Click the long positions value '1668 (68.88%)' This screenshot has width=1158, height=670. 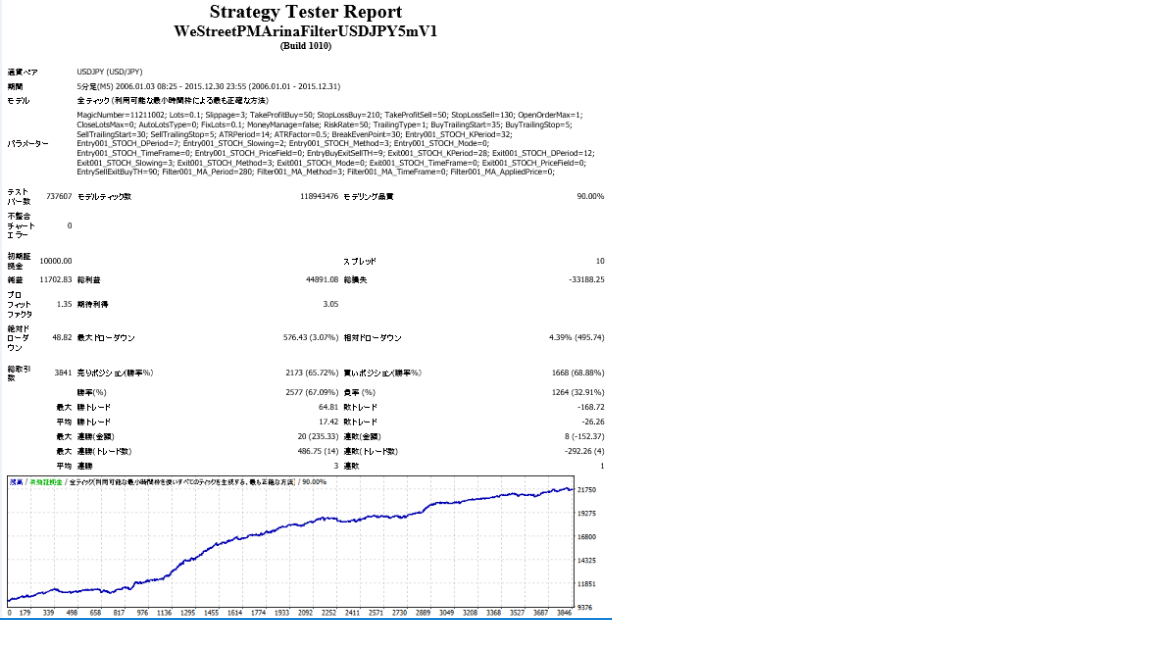(x=578, y=373)
